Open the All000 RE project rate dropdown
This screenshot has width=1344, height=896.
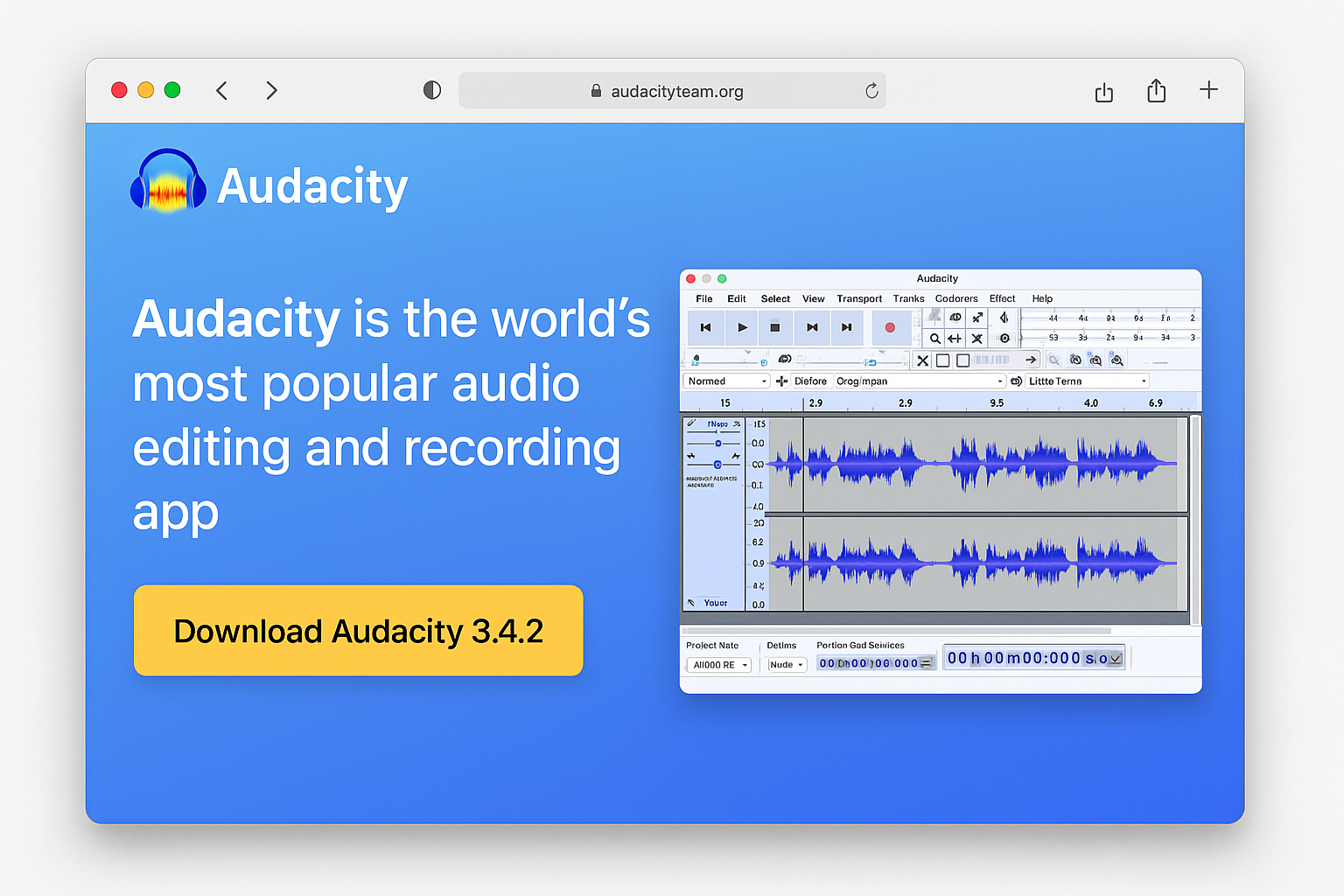click(x=718, y=664)
